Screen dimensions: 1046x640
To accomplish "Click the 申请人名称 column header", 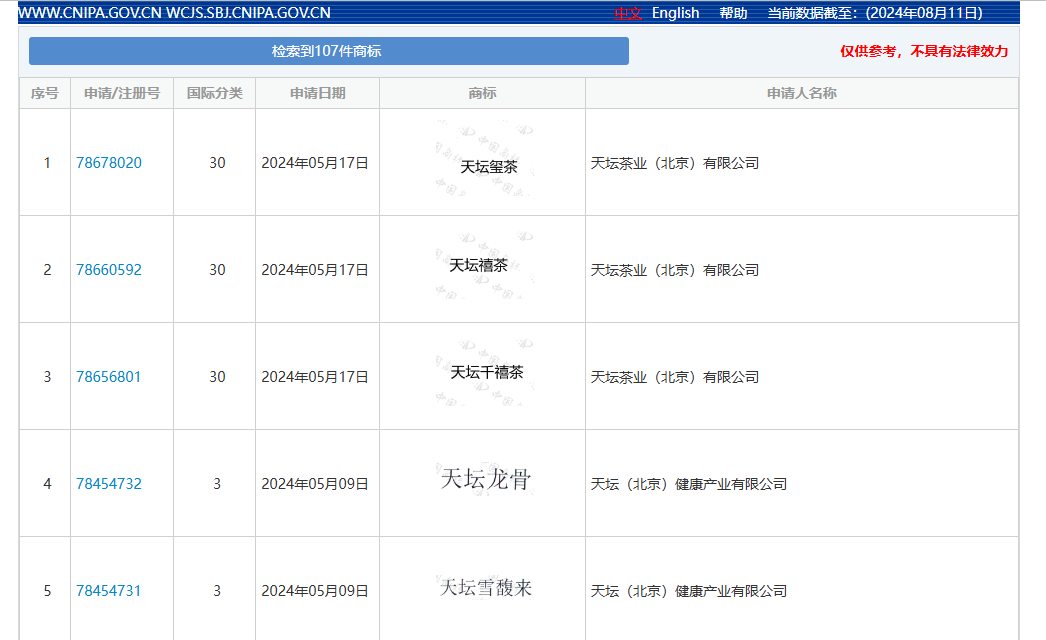I will click(802, 93).
